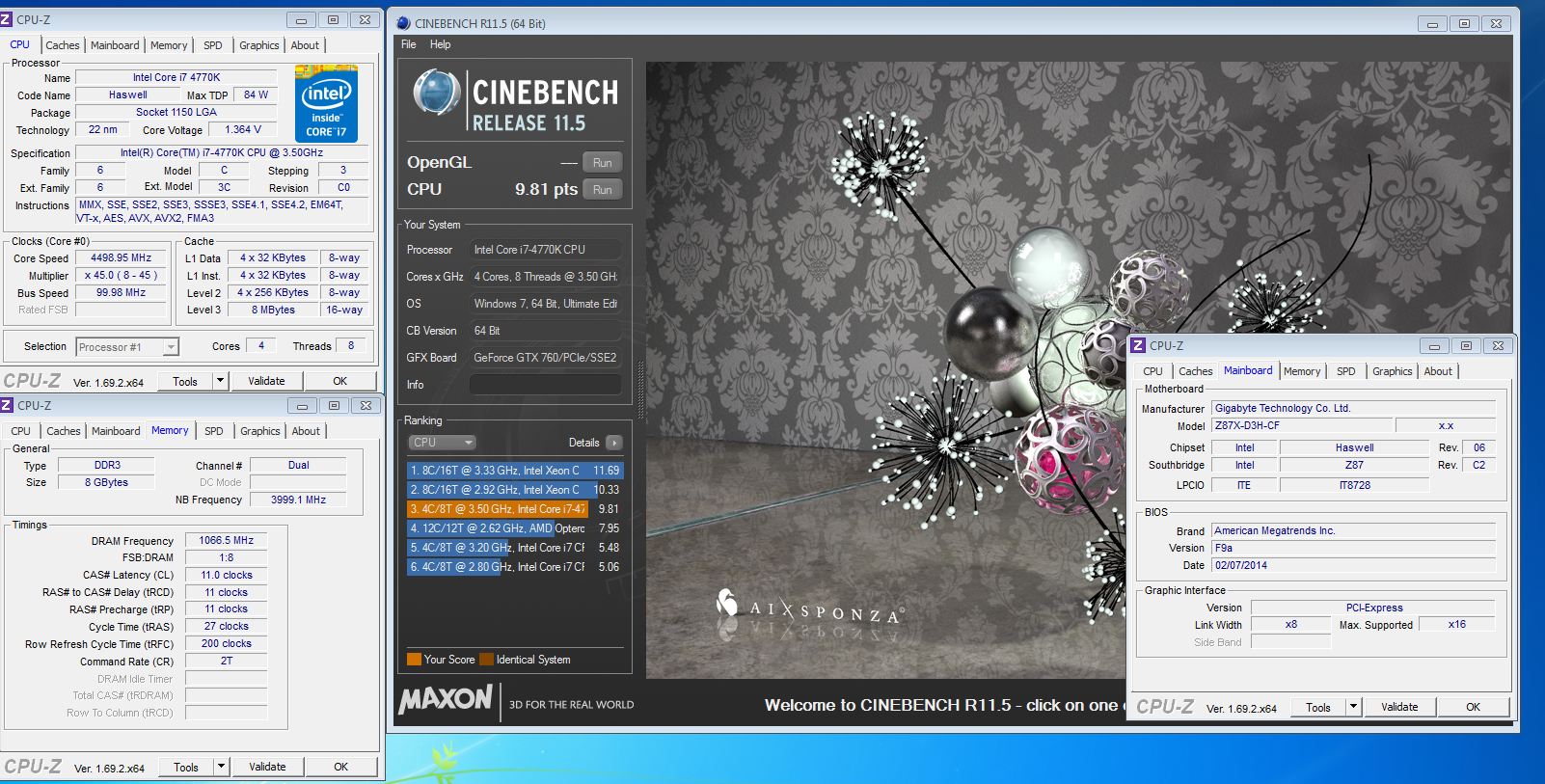Click the orange Your Score legend swatch
Screen dimensions: 1545x784
click(414, 660)
